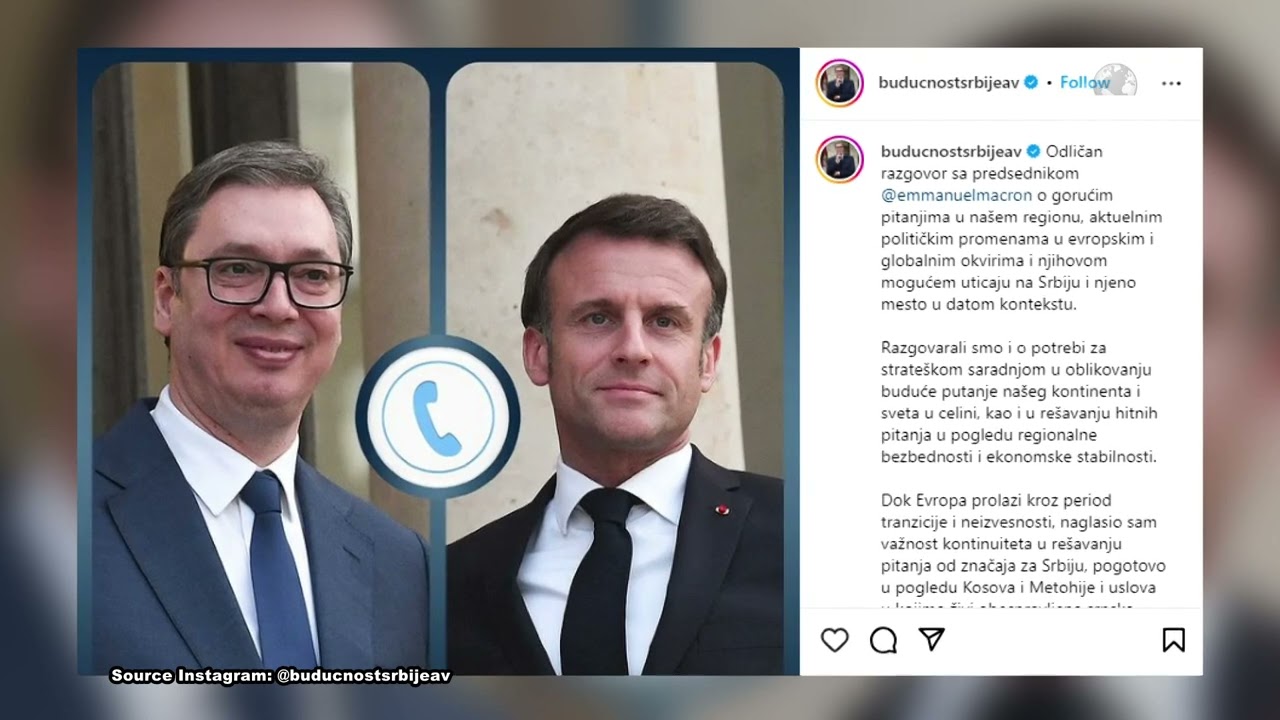Open caption profile avatar beside the username
Screen dimensions: 1280x720
point(839,159)
